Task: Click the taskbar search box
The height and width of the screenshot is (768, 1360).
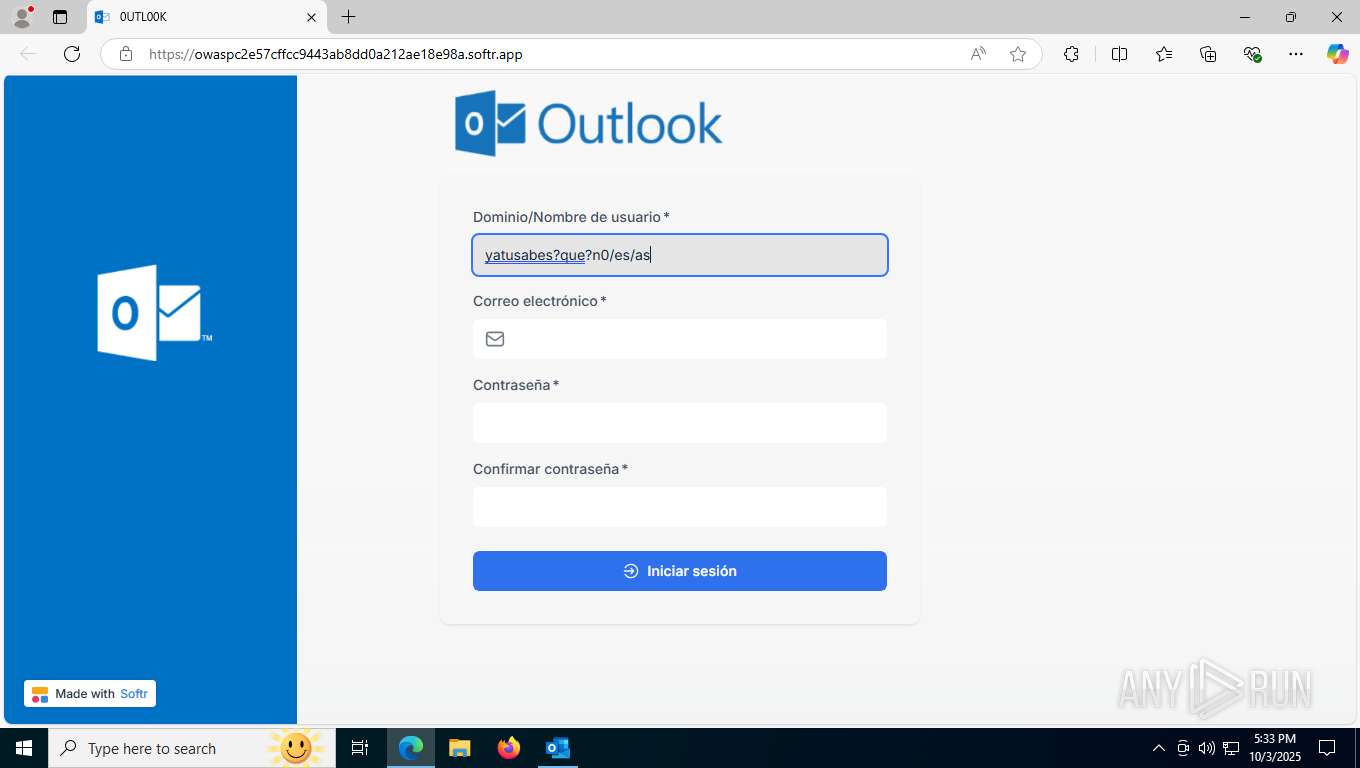Action: click(191, 748)
